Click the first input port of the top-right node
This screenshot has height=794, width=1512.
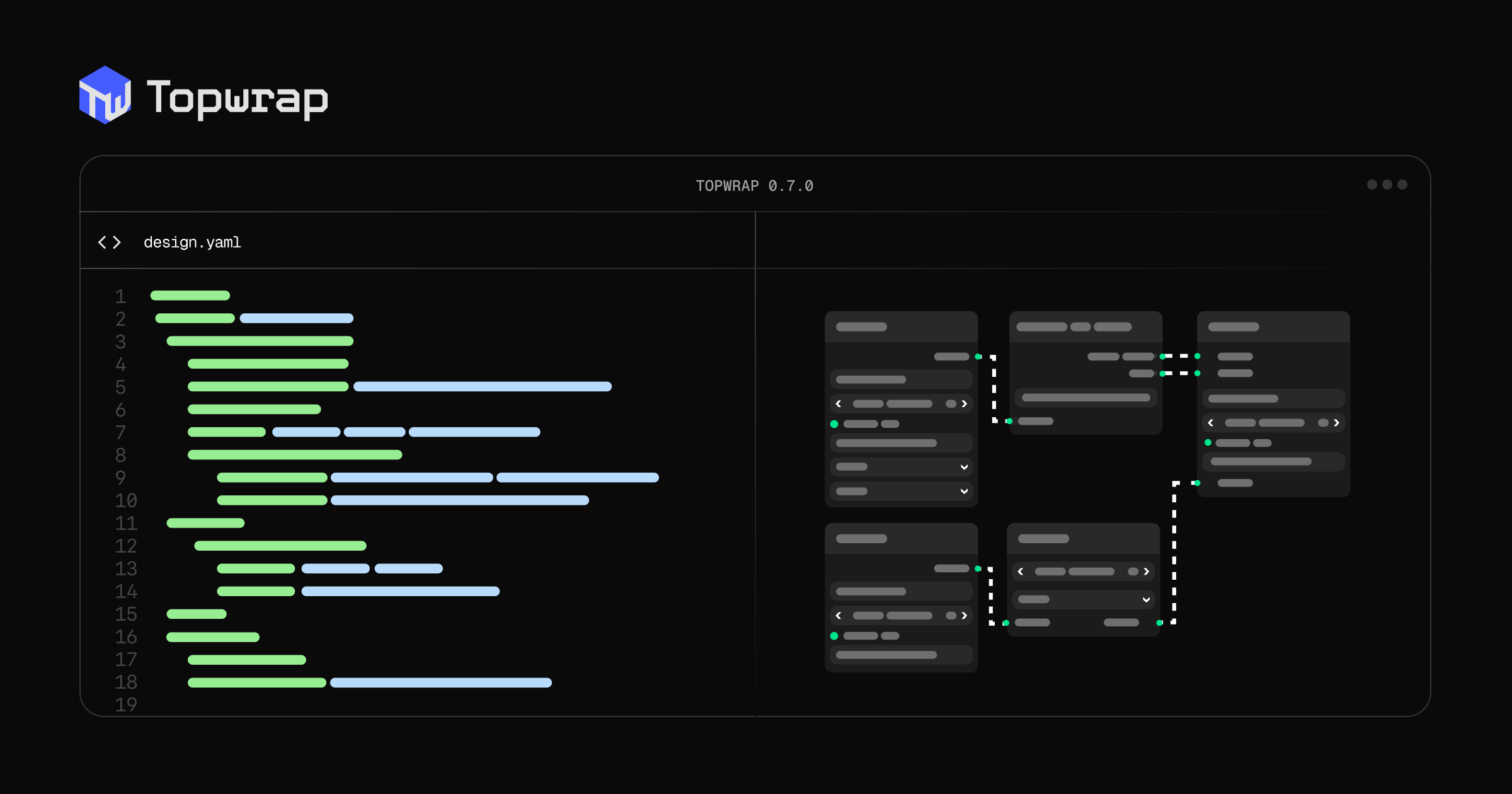[x=1198, y=356]
